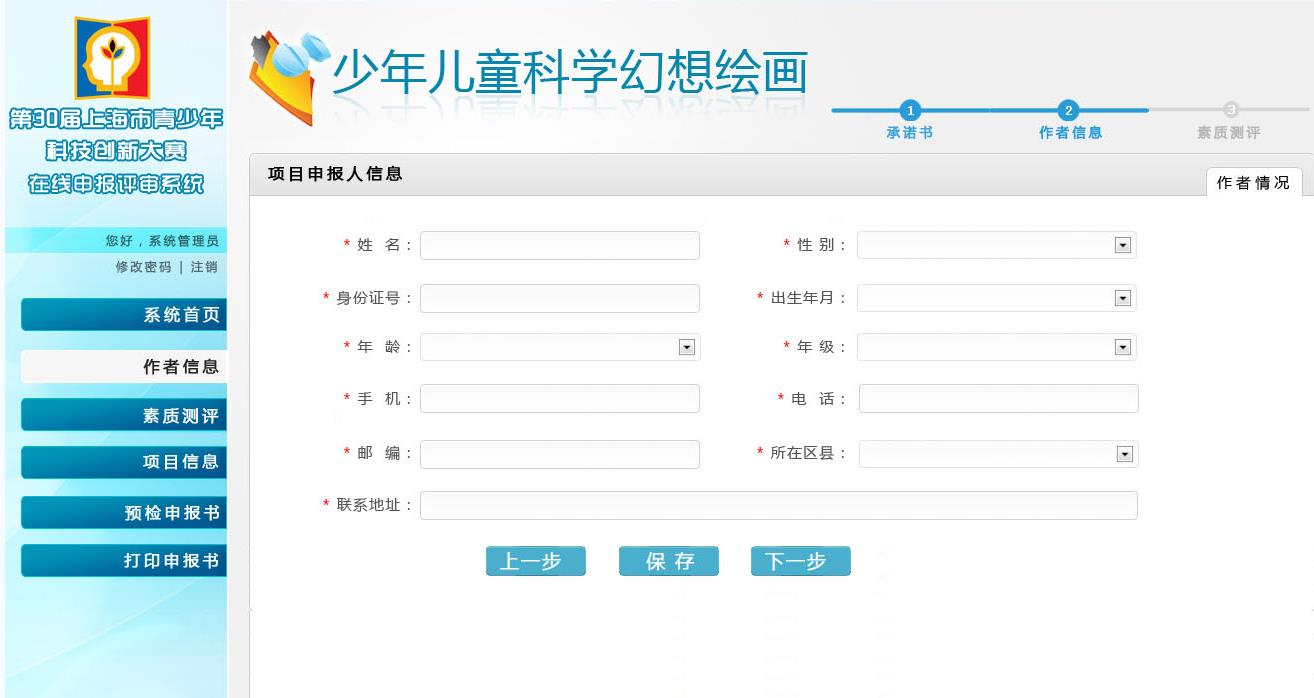Focus the 姓名 input field

point(559,246)
